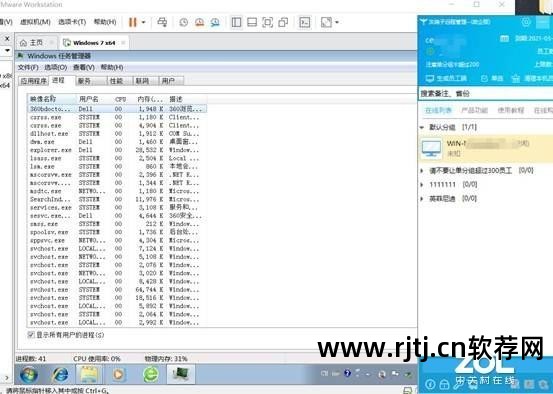Click the orange pause VM button
Viewport: 553px width, 394px height.
(x=133, y=22)
